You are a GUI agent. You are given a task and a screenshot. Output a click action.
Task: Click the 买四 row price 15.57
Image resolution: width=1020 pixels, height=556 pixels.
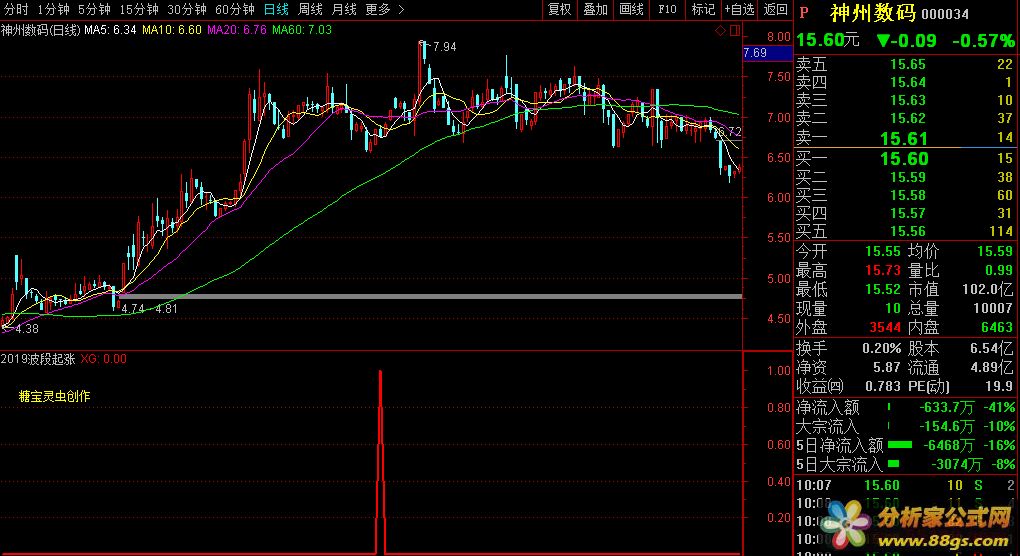(907, 213)
